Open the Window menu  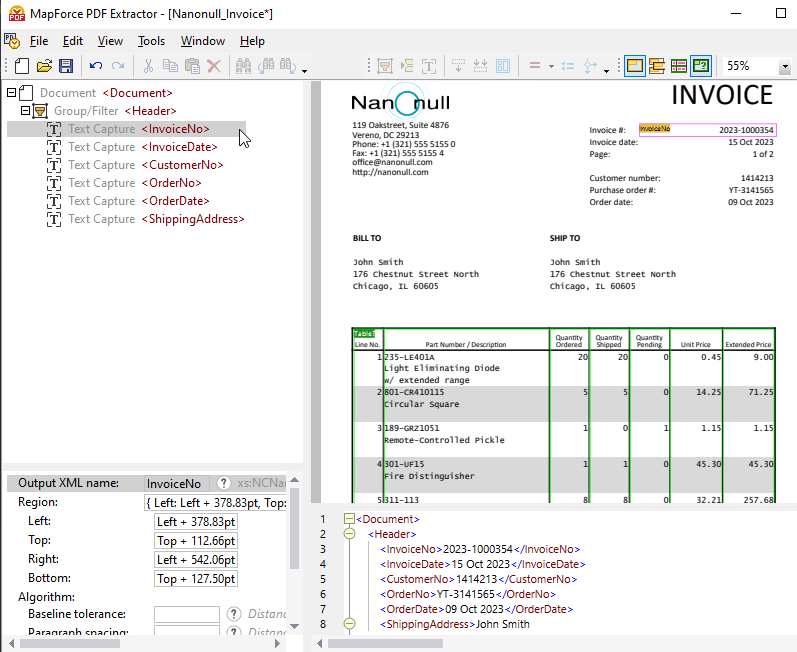point(202,41)
